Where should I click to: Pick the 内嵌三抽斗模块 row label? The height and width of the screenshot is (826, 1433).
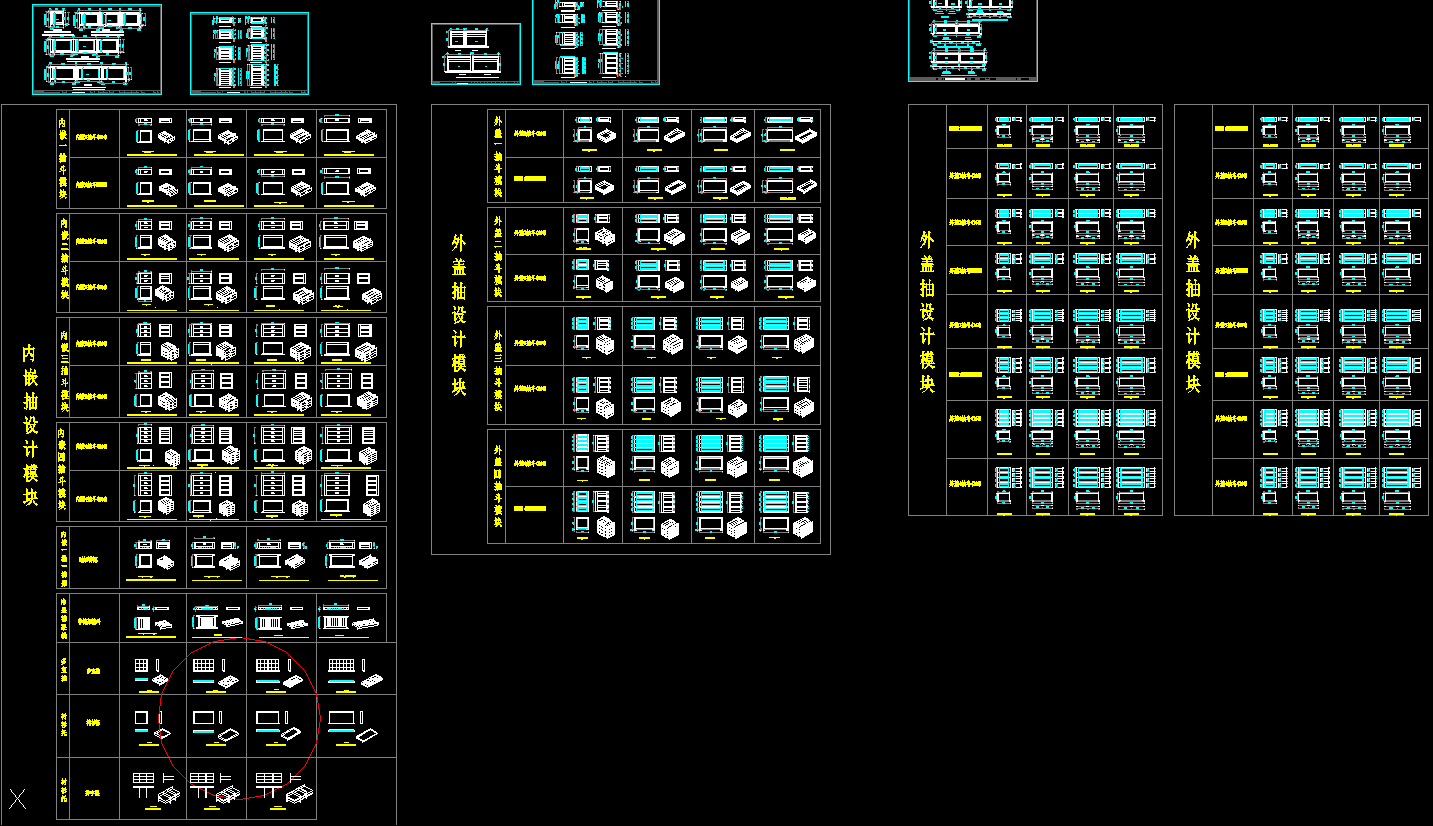(64, 366)
